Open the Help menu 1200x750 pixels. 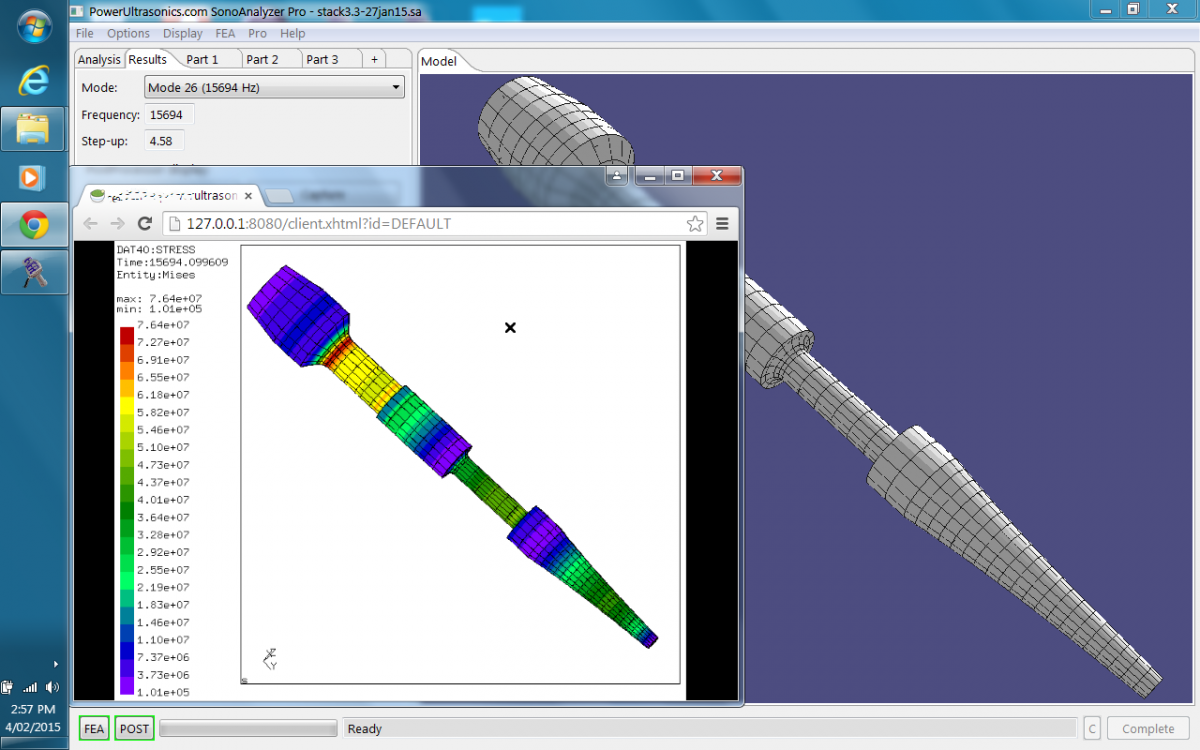pos(293,33)
